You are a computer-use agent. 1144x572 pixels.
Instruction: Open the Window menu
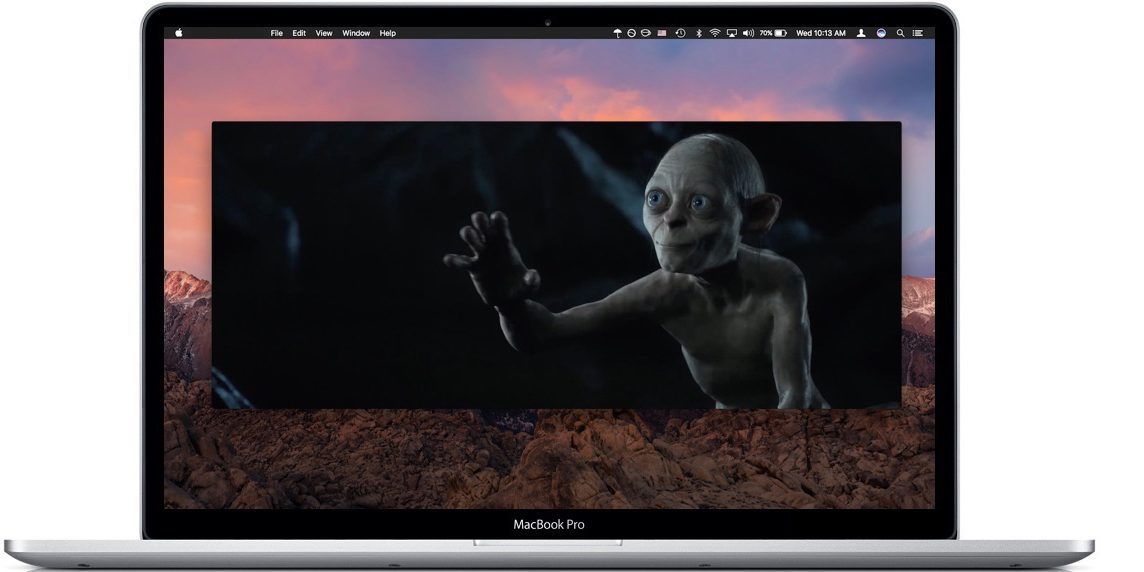356,33
